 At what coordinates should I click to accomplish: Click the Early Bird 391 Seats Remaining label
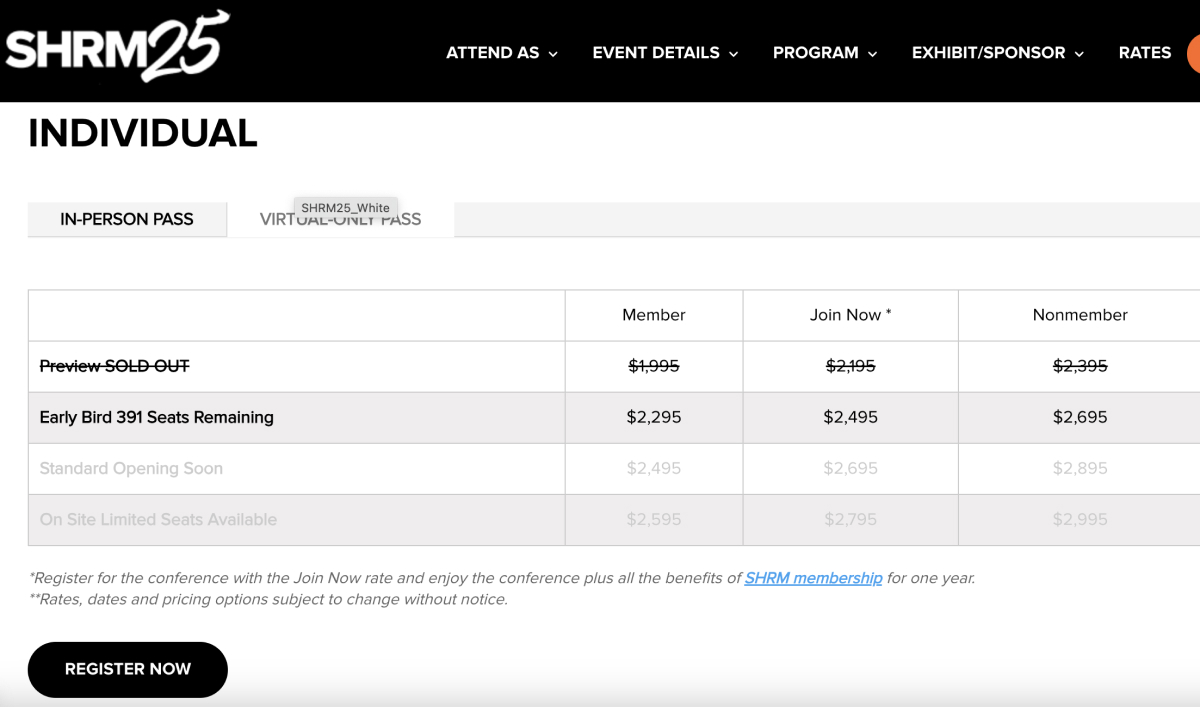(x=156, y=417)
